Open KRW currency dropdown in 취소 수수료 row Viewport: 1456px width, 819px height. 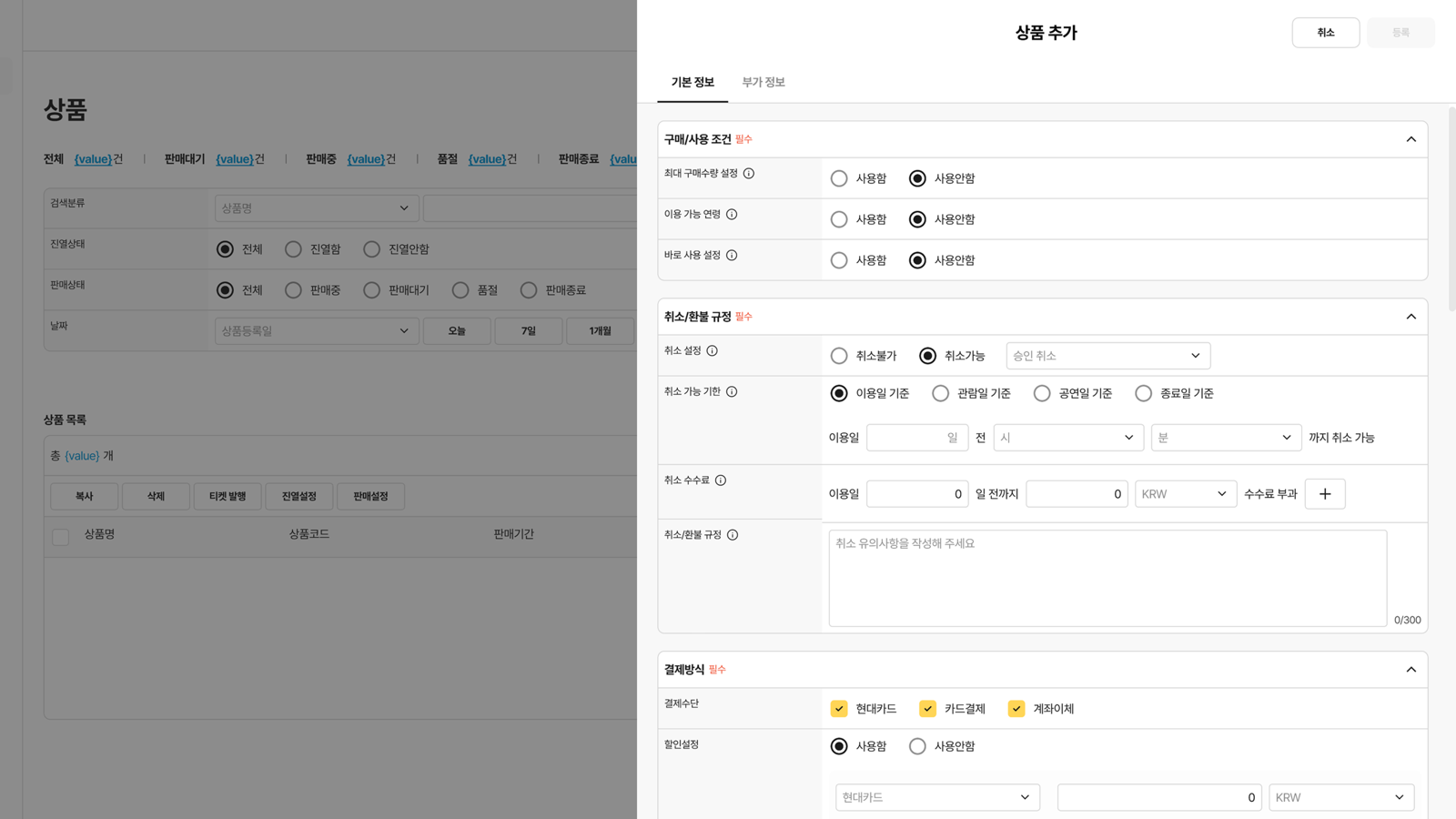[x=1186, y=494]
